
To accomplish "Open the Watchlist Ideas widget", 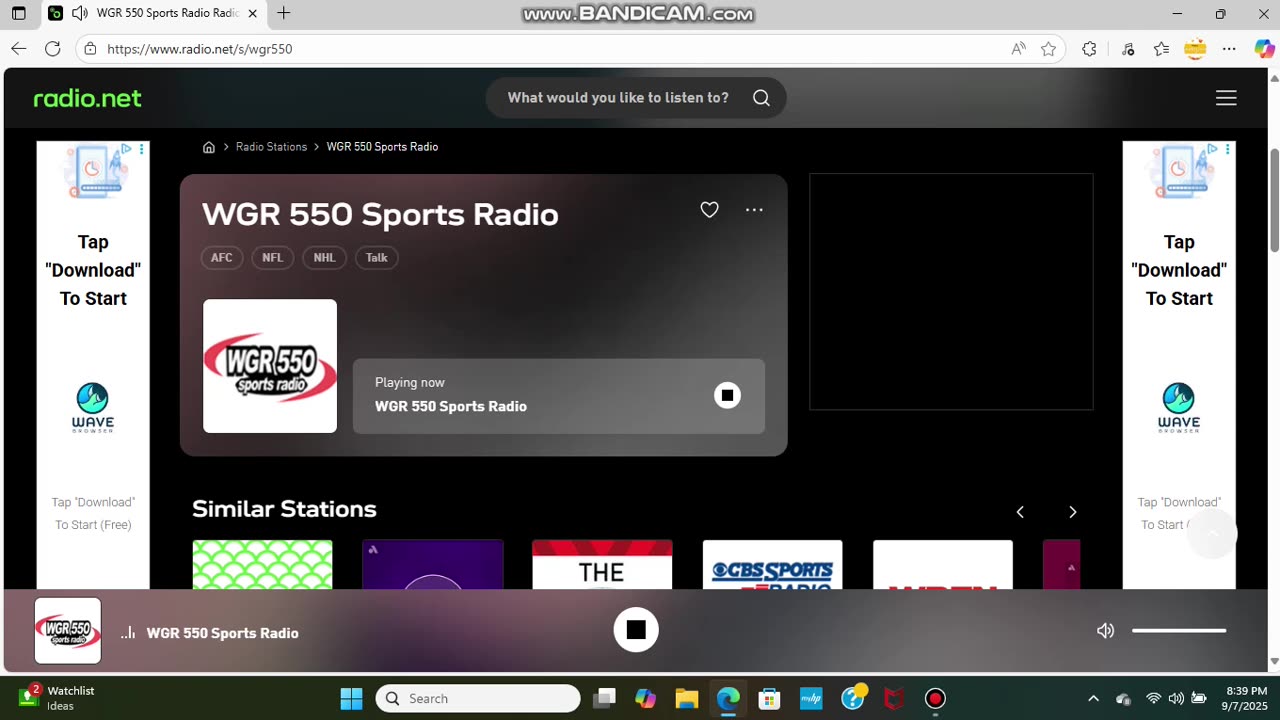I will (58, 698).
